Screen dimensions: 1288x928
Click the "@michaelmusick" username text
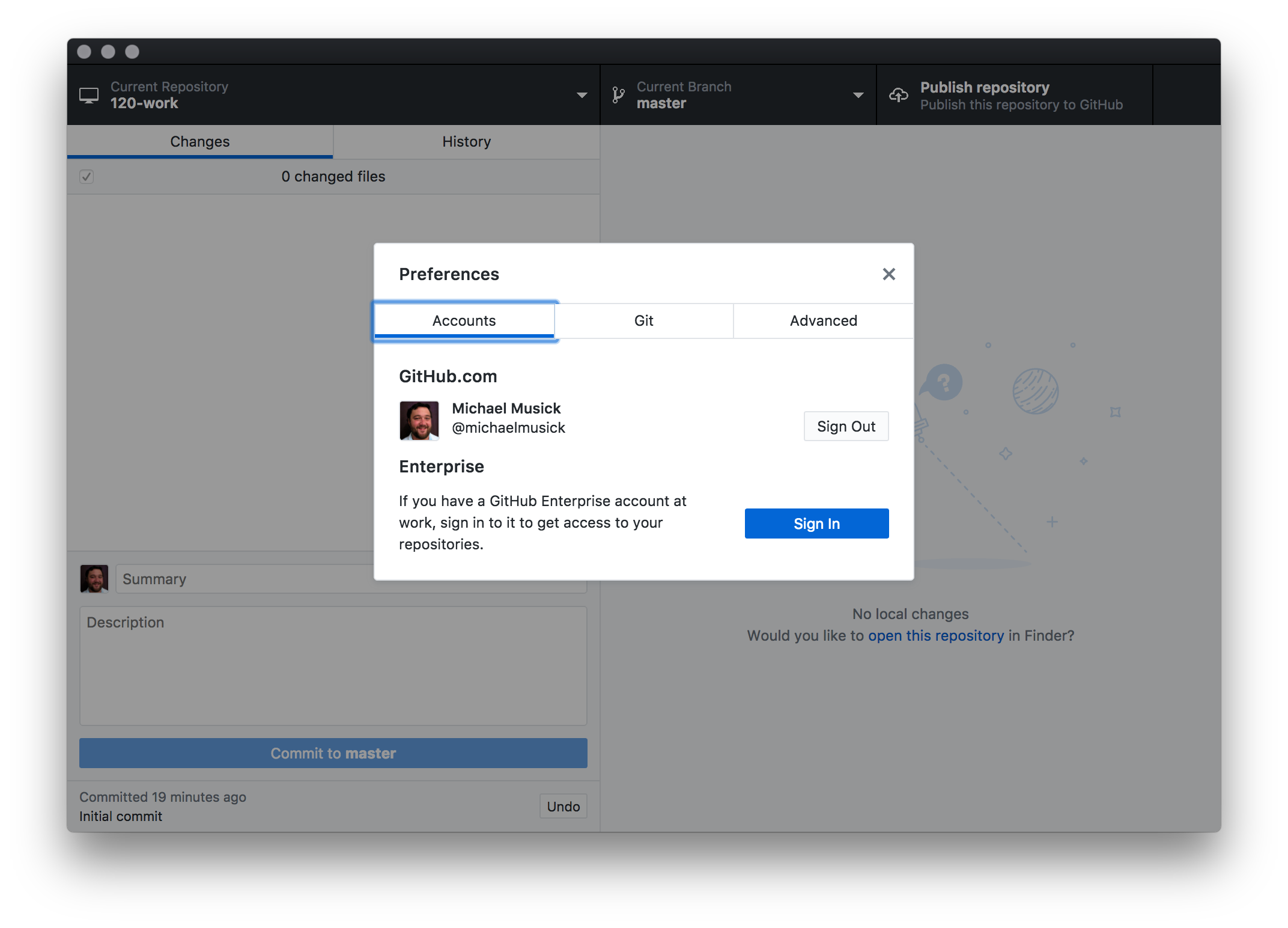(508, 427)
